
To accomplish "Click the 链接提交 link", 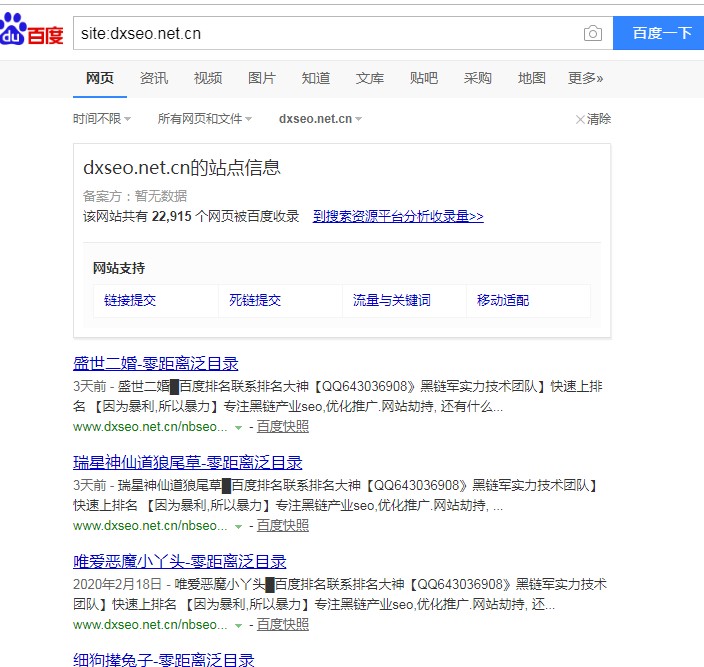I will [x=130, y=300].
